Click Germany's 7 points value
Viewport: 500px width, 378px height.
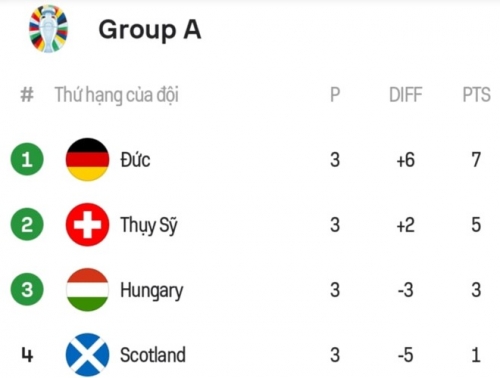click(x=476, y=160)
